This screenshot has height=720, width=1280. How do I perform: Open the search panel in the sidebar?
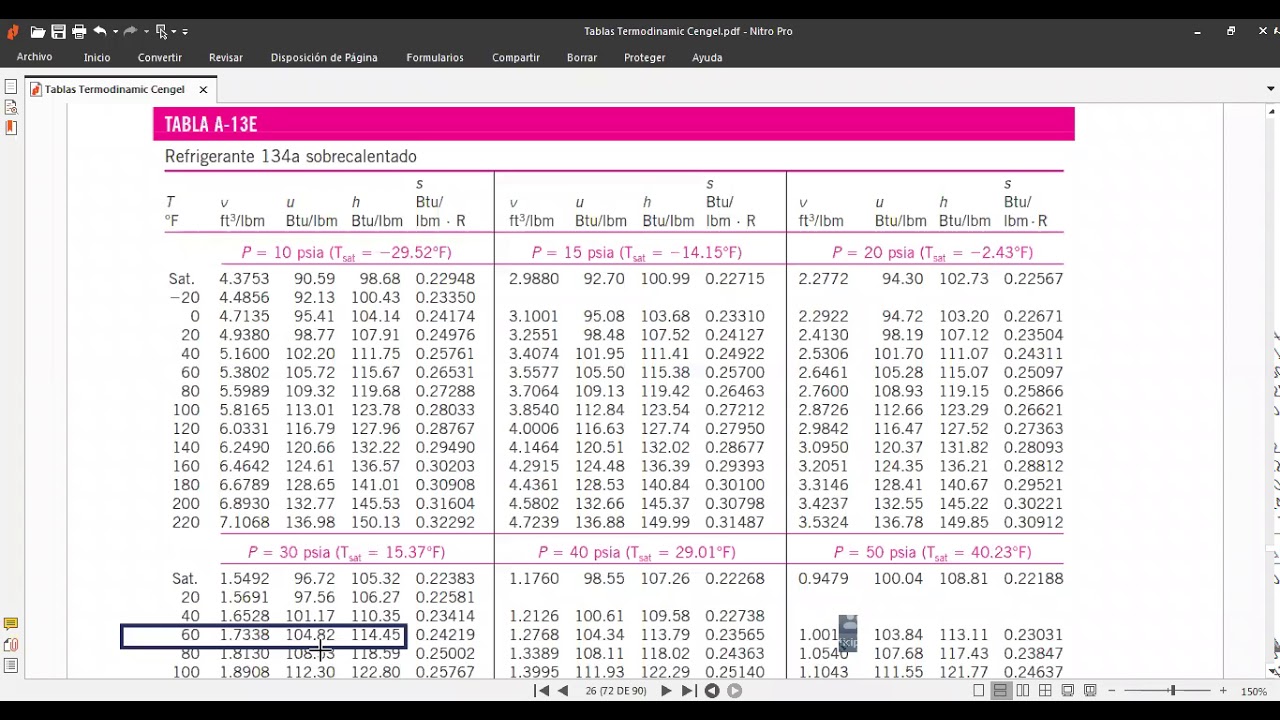[x=11, y=107]
